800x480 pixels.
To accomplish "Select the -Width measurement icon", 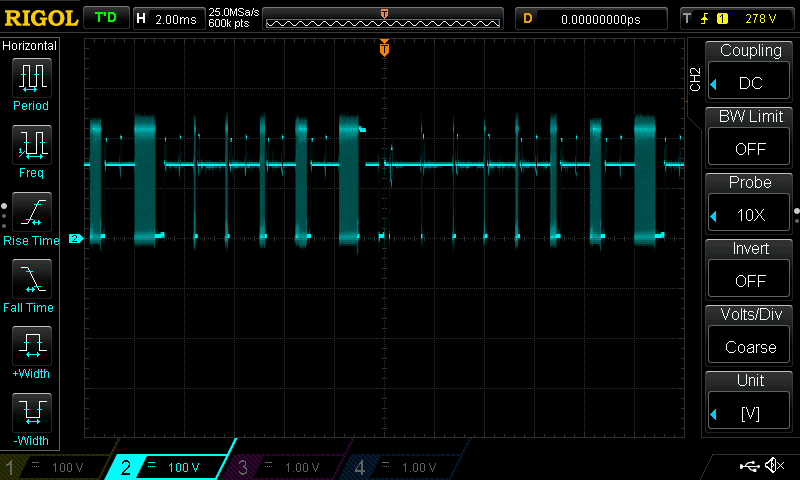I will click(31, 418).
